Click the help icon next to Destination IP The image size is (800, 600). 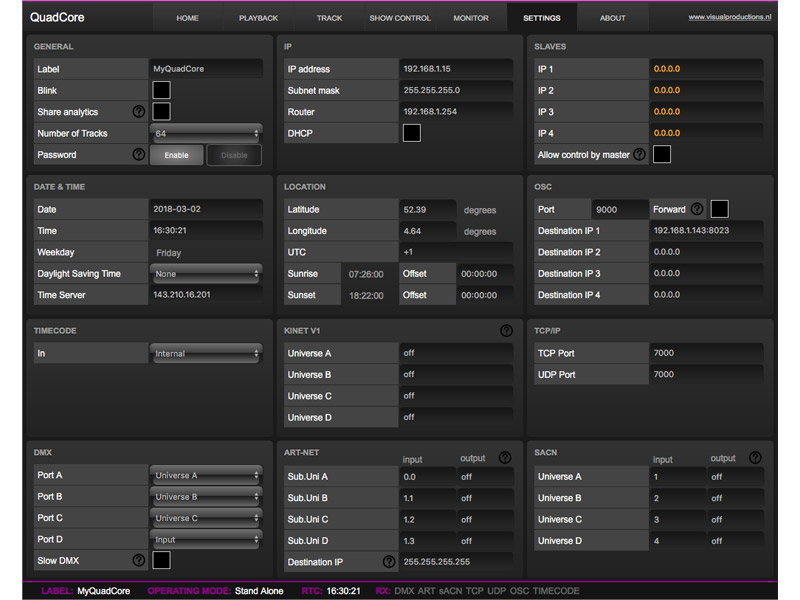pos(389,561)
